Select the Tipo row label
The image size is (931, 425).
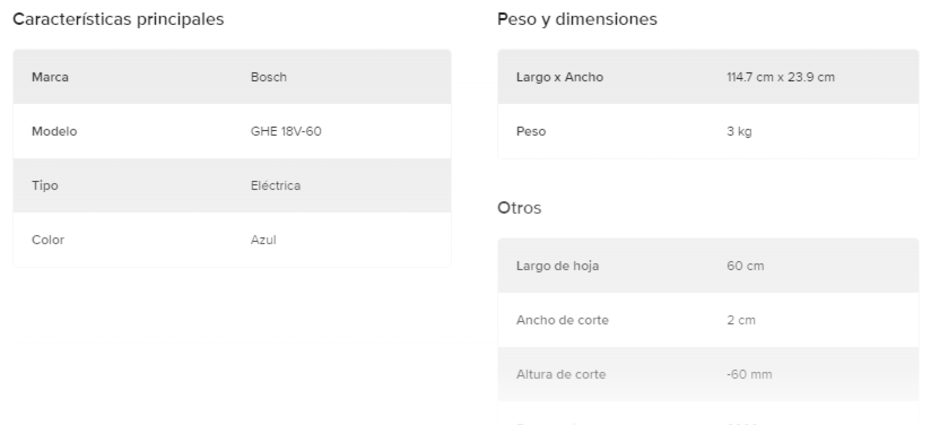[x=46, y=185]
